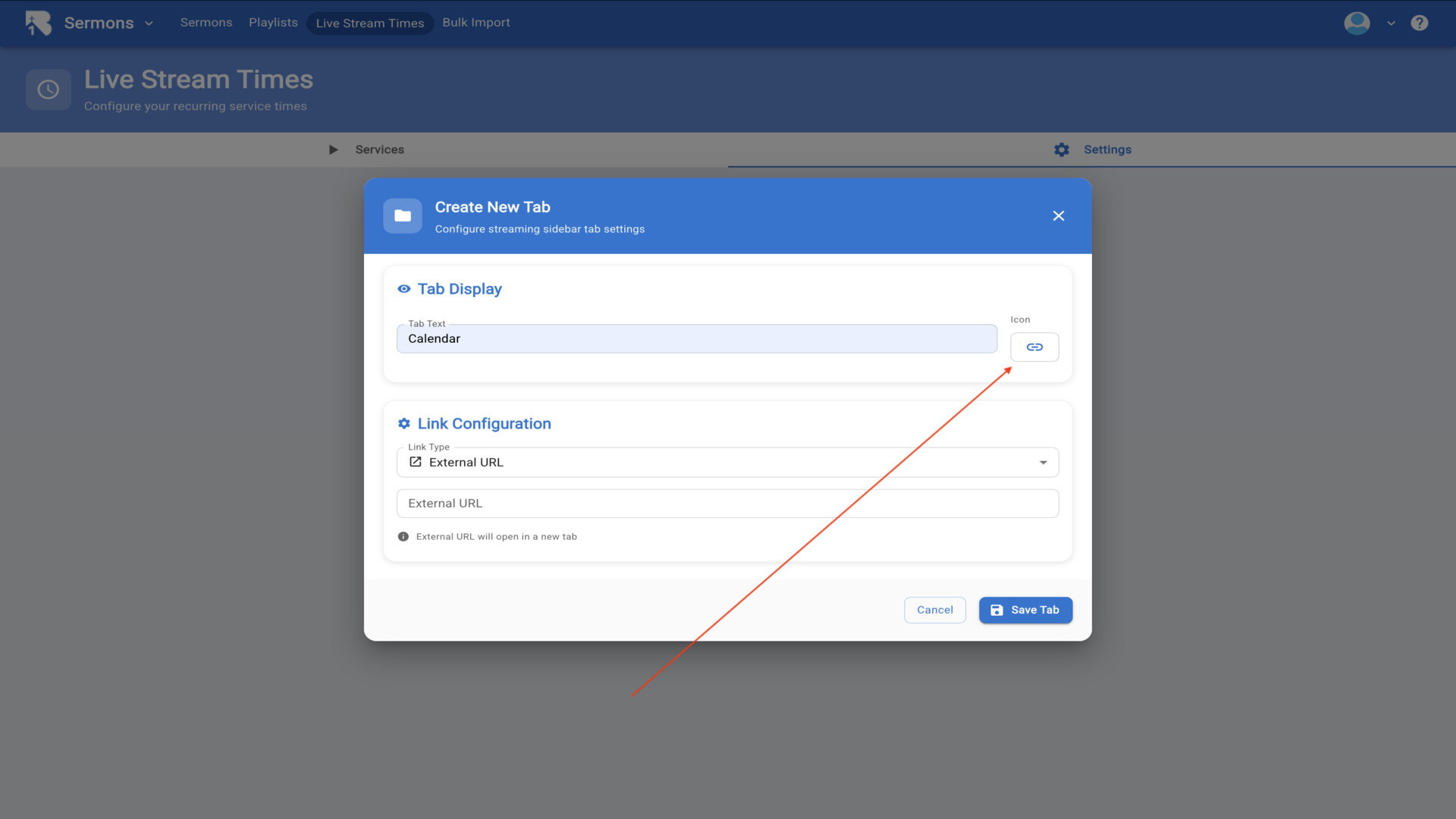Viewport: 1456px width, 819px height.
Task: Open the Playlists menu item
Action: [x=273, y=23]
